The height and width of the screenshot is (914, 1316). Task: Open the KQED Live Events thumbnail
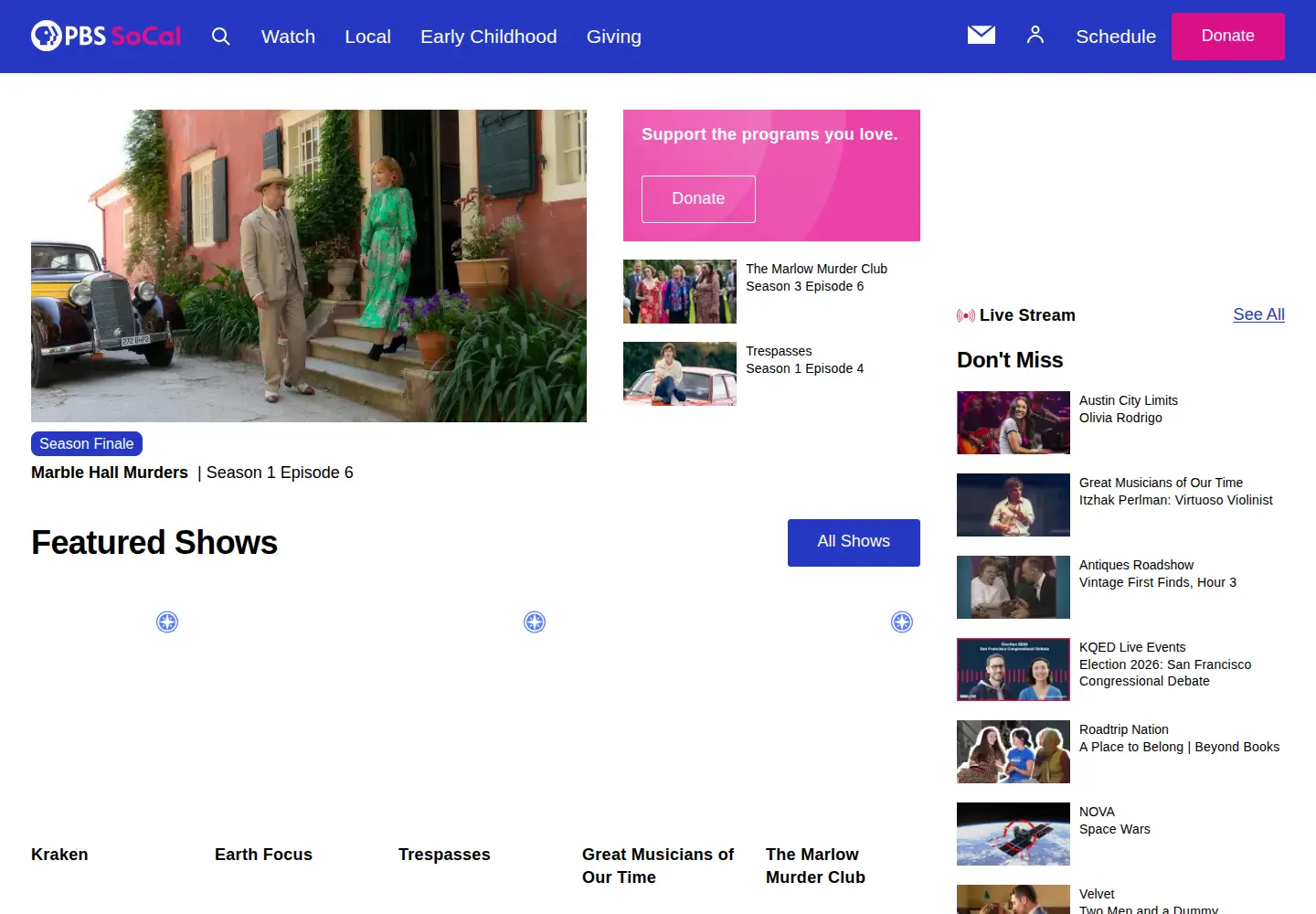[x=1014, y=670]
